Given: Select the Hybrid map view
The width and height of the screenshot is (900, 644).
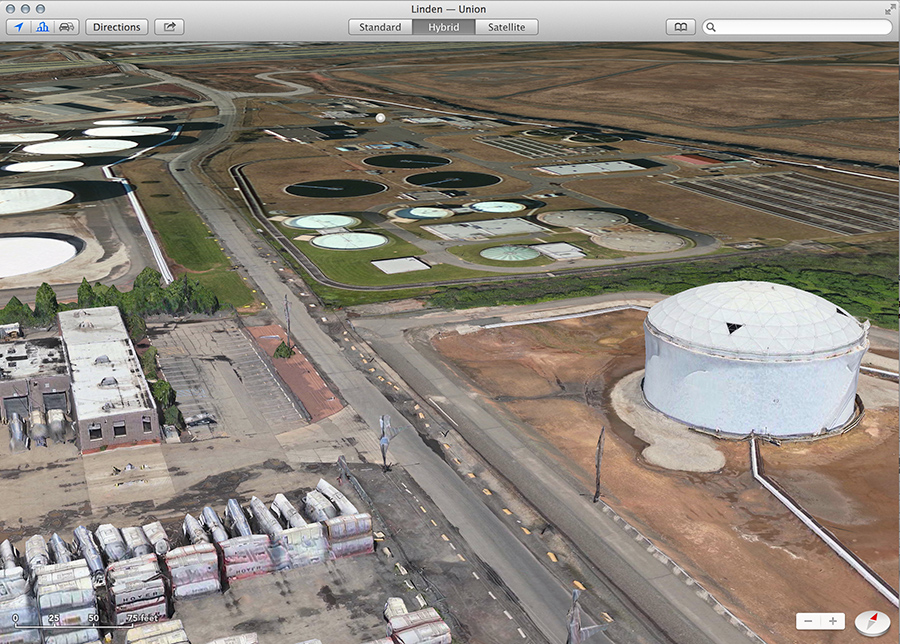Looking at the screenshot, I should [443, 27].
